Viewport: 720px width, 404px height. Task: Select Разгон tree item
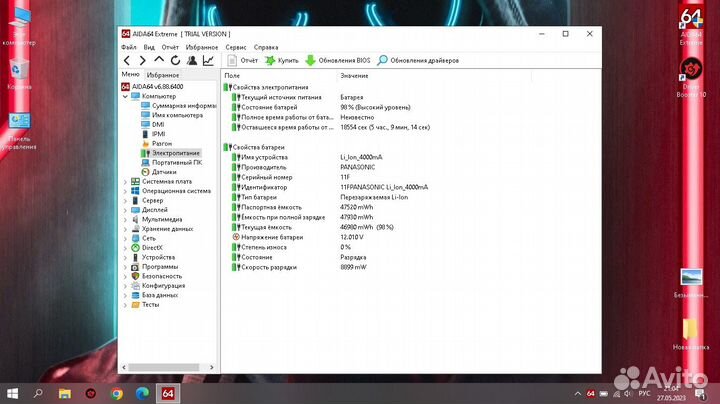(162, 143)
